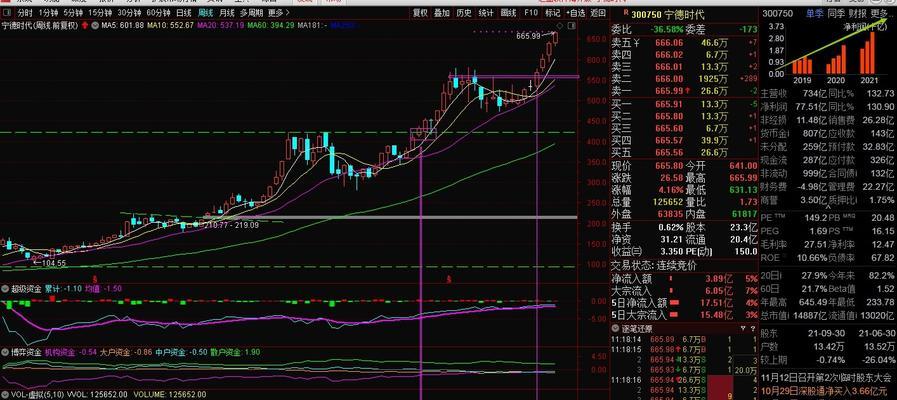The width and height of the screenshot is (897, 400).
Task: Click the 叠加 overlay button
Action: 442,13
